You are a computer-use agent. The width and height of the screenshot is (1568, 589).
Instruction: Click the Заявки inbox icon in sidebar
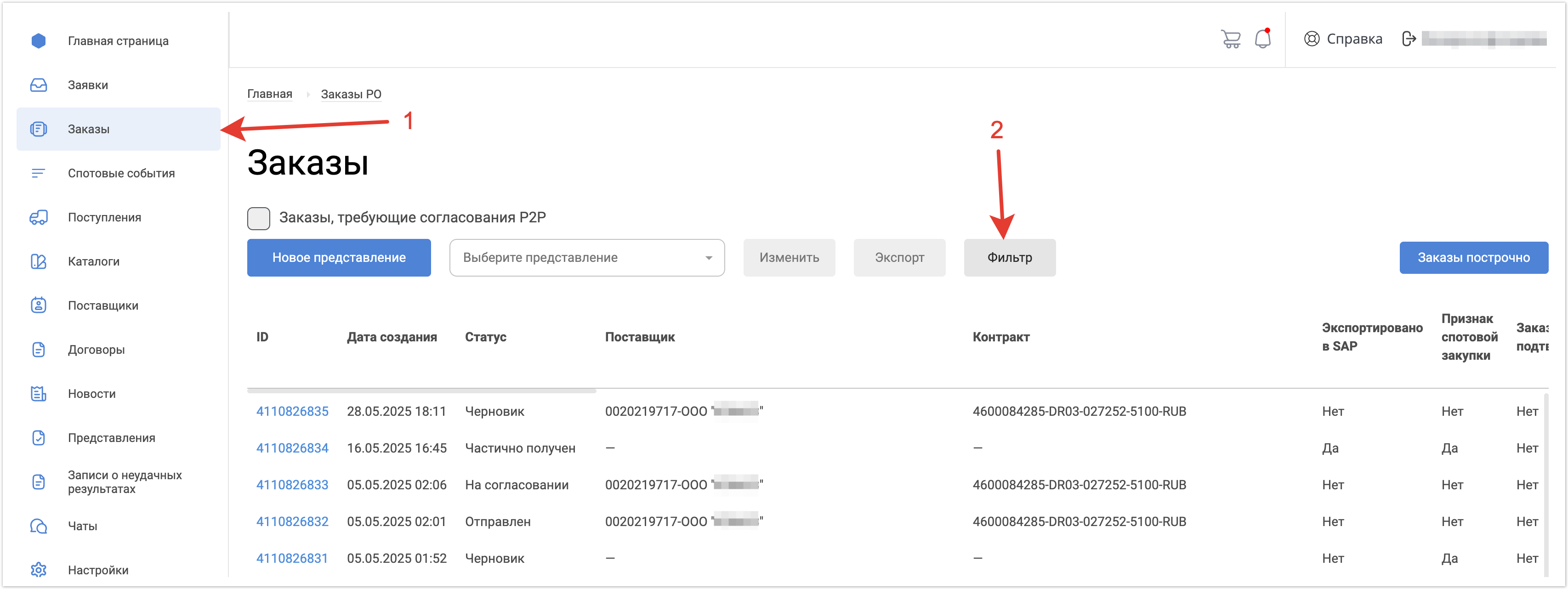click(38, 85)
